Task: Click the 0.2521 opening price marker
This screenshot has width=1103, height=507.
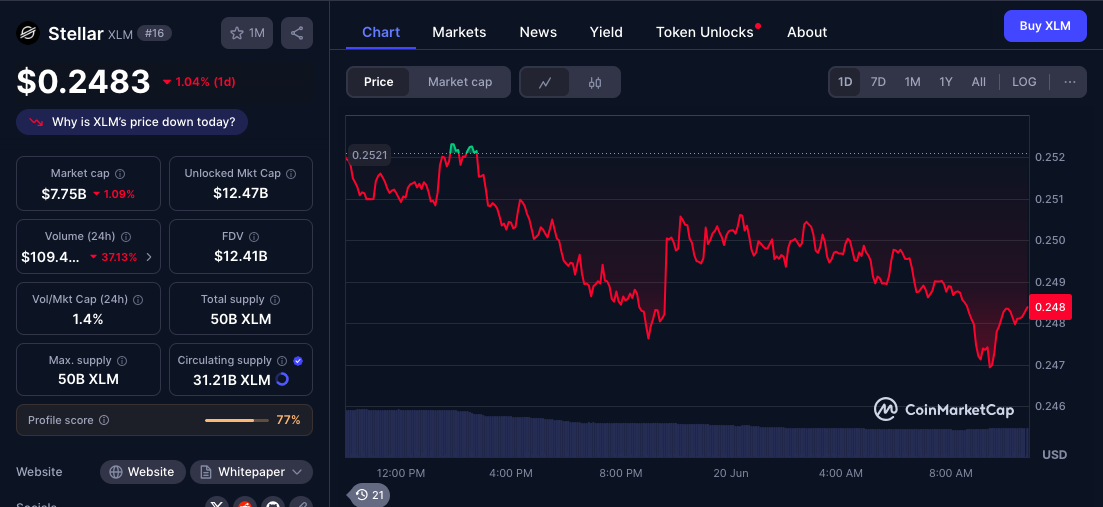Action: 369,155
